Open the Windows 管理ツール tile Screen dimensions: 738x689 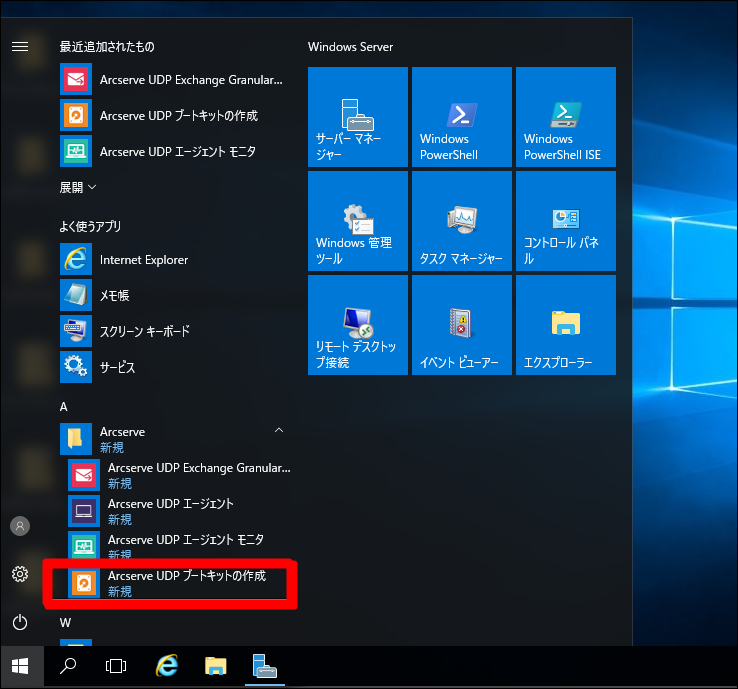click(358, 221)
